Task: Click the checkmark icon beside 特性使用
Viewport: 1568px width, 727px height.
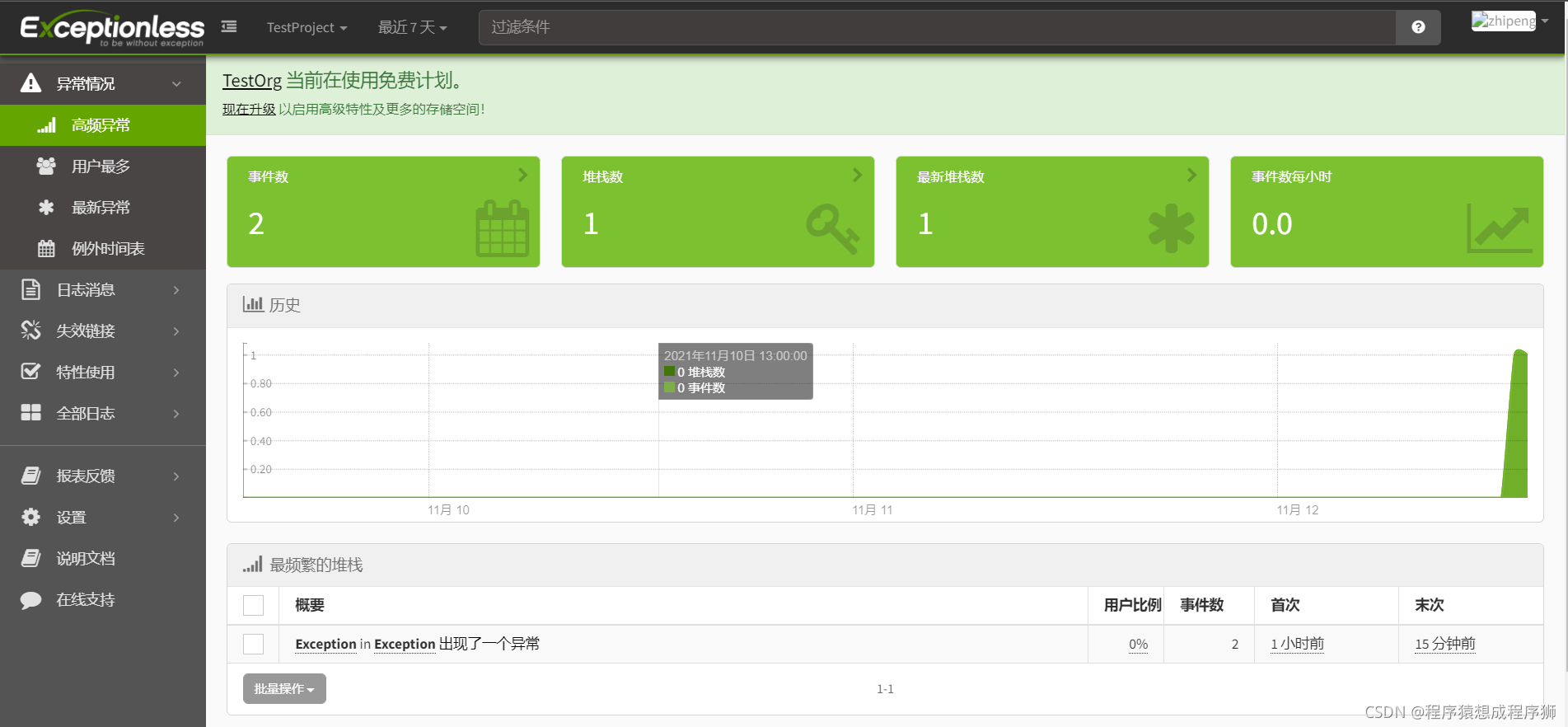Action: (30, 372)
